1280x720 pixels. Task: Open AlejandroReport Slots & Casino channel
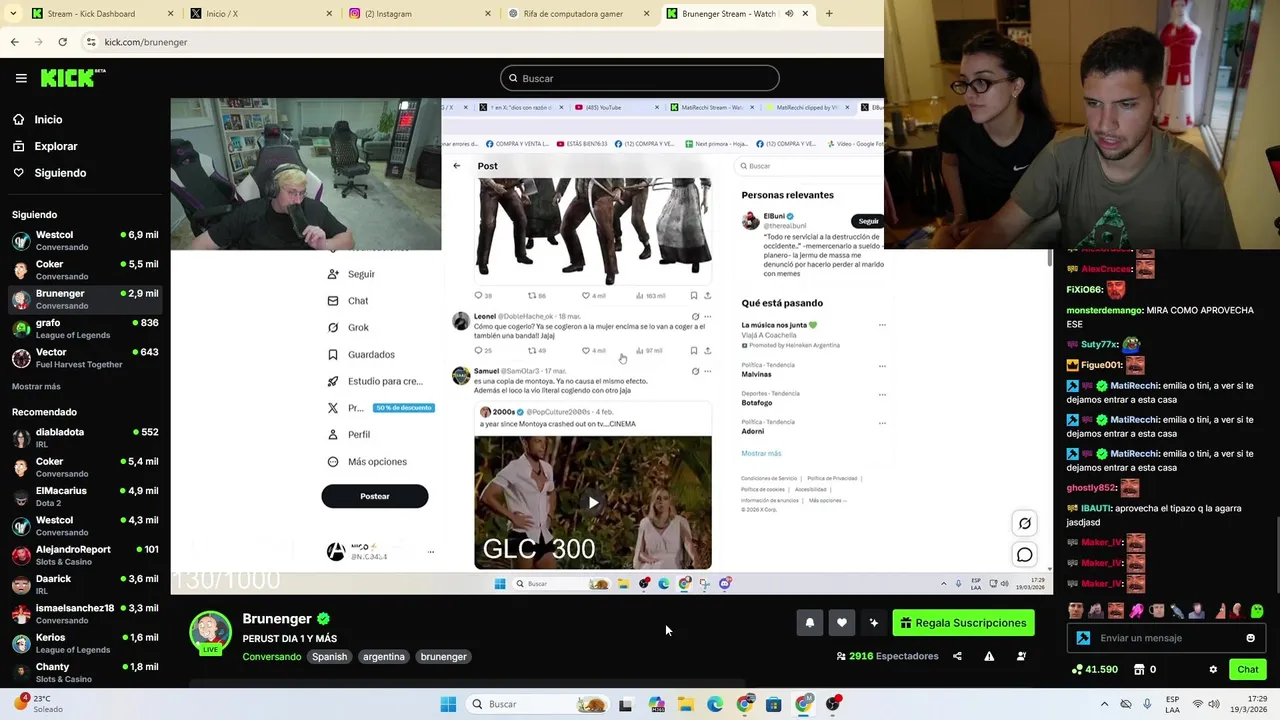coord(85,555)
